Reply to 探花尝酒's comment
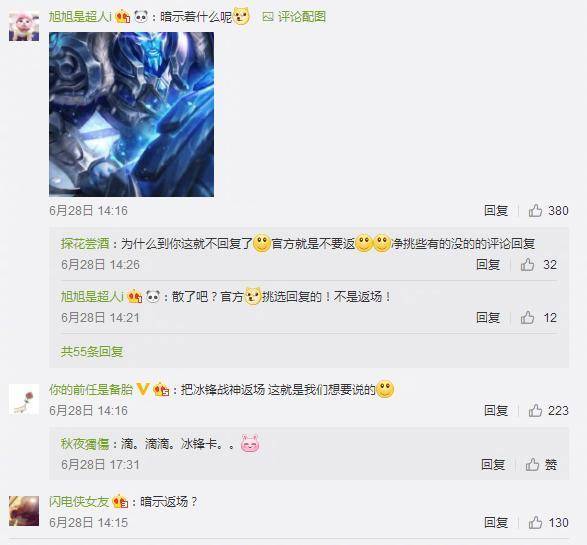587x545 pixels. point(488,264)
